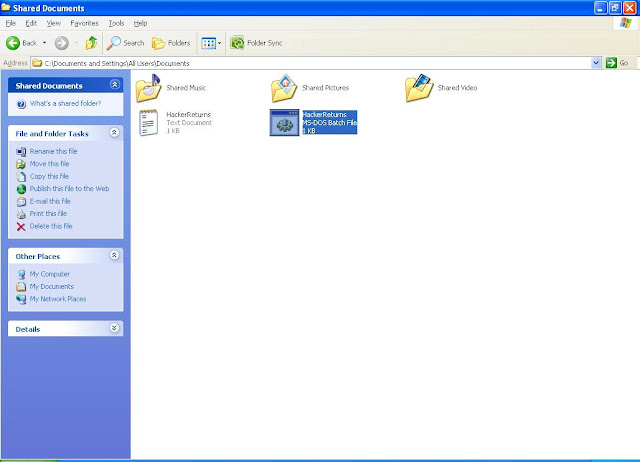Click the My Computer icon
Viewport: 640px width, 462px height.
pyautogui.click(x=21, y=275)
